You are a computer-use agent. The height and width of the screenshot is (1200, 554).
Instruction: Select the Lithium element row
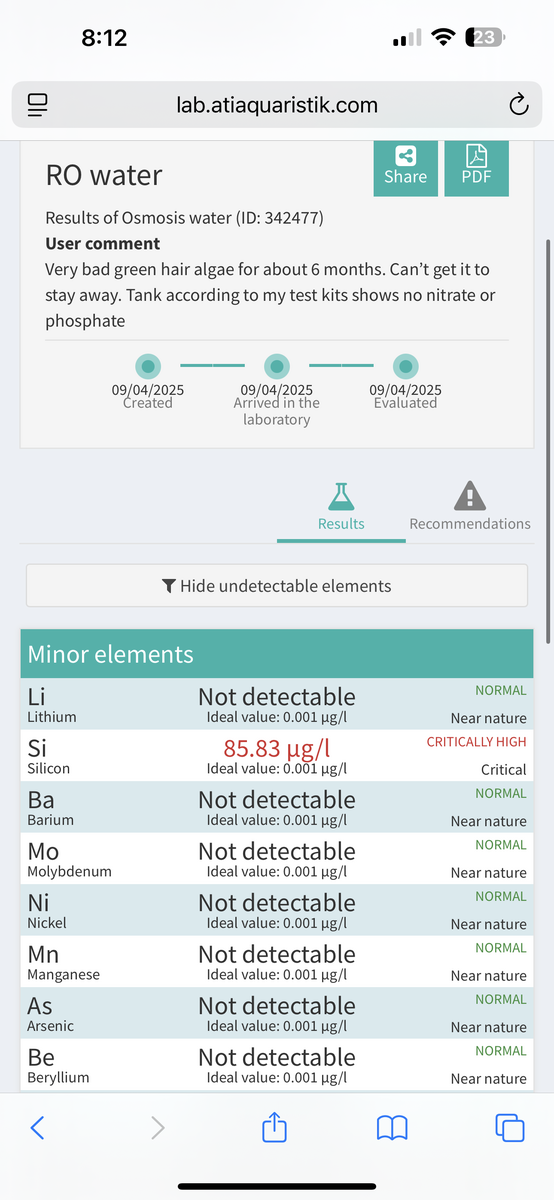click(x=277, y=704)
